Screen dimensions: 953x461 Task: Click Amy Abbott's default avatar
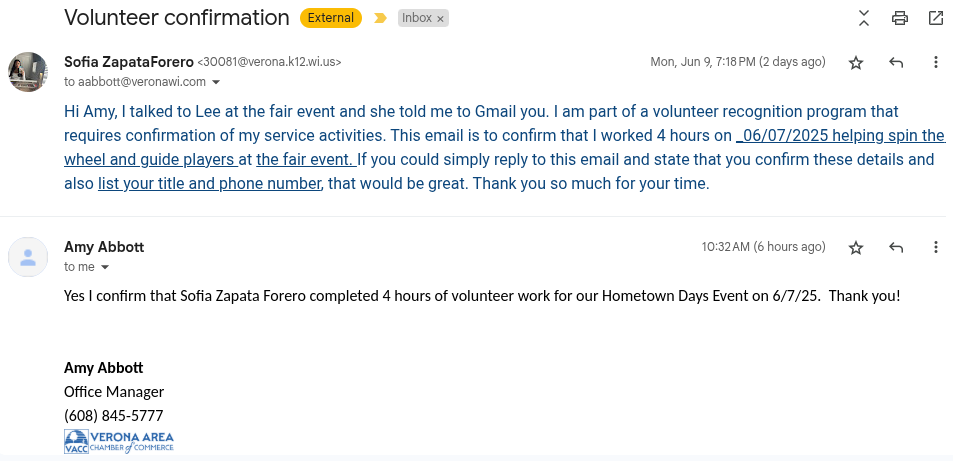(x=28, y=257)
